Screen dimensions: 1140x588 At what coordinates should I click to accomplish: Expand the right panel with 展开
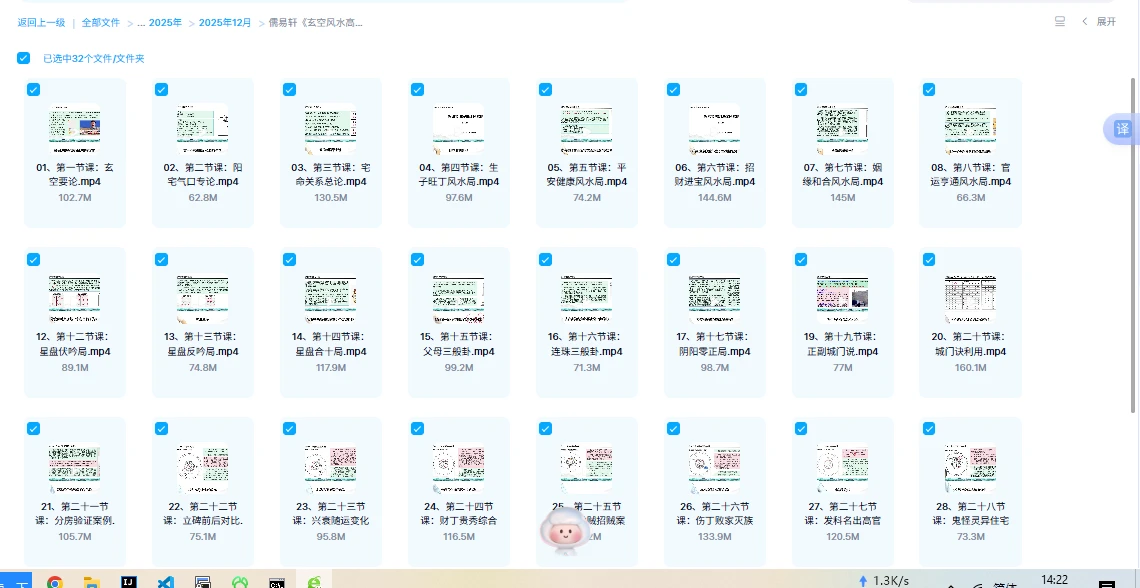pos(1098,21)
